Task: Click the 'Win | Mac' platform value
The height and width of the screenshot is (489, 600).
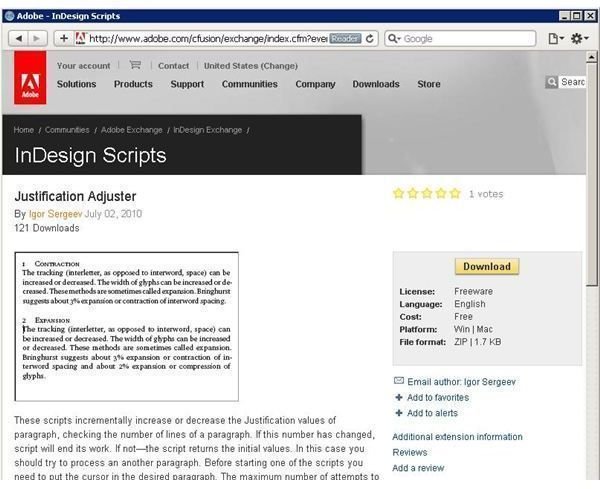Action: [x=473, y=329]
